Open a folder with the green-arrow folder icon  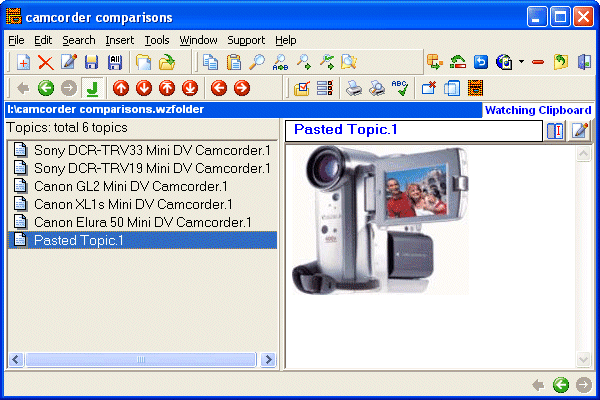tap(167, 62)
